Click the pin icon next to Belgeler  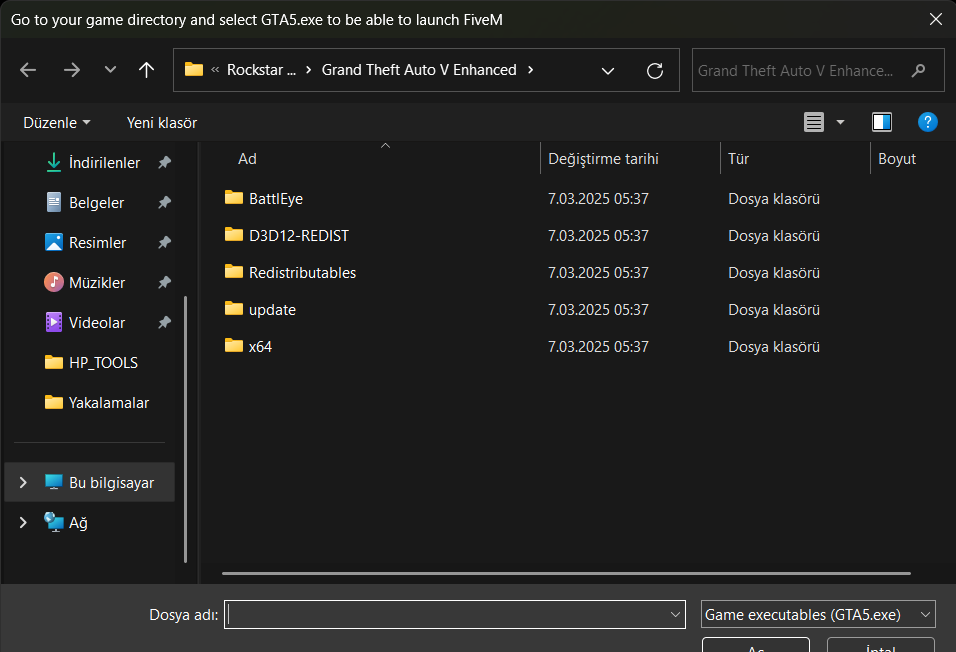[x=164, y=202]
